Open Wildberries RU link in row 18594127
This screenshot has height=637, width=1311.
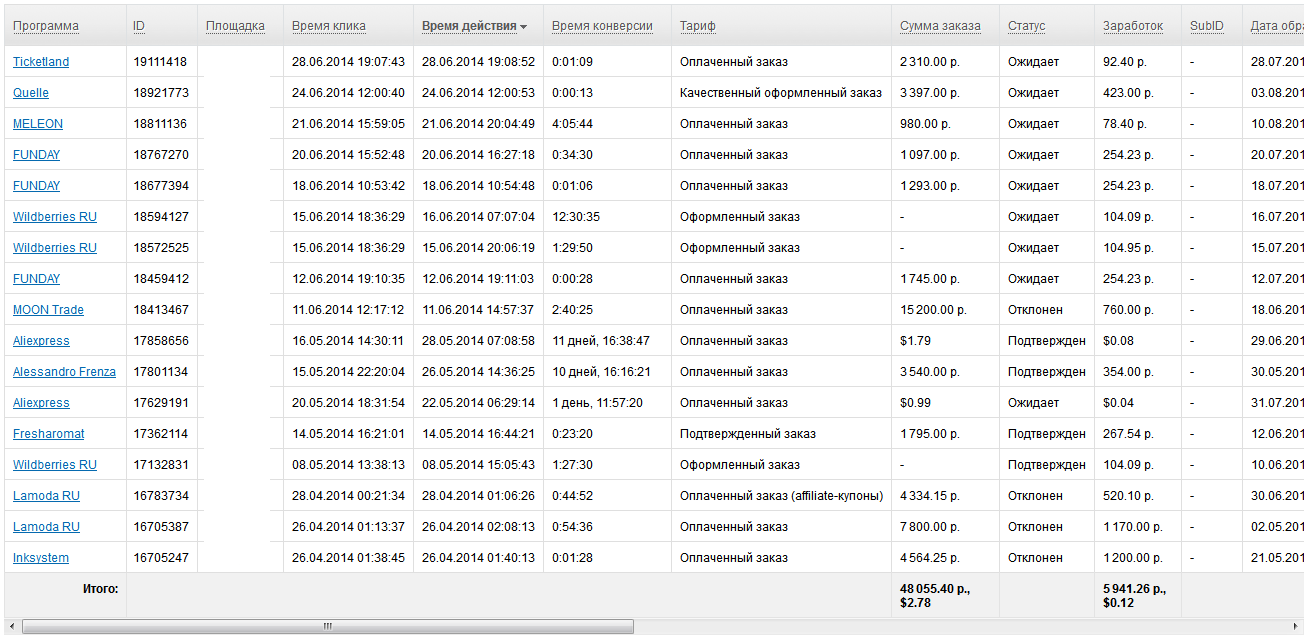[55, 217]
